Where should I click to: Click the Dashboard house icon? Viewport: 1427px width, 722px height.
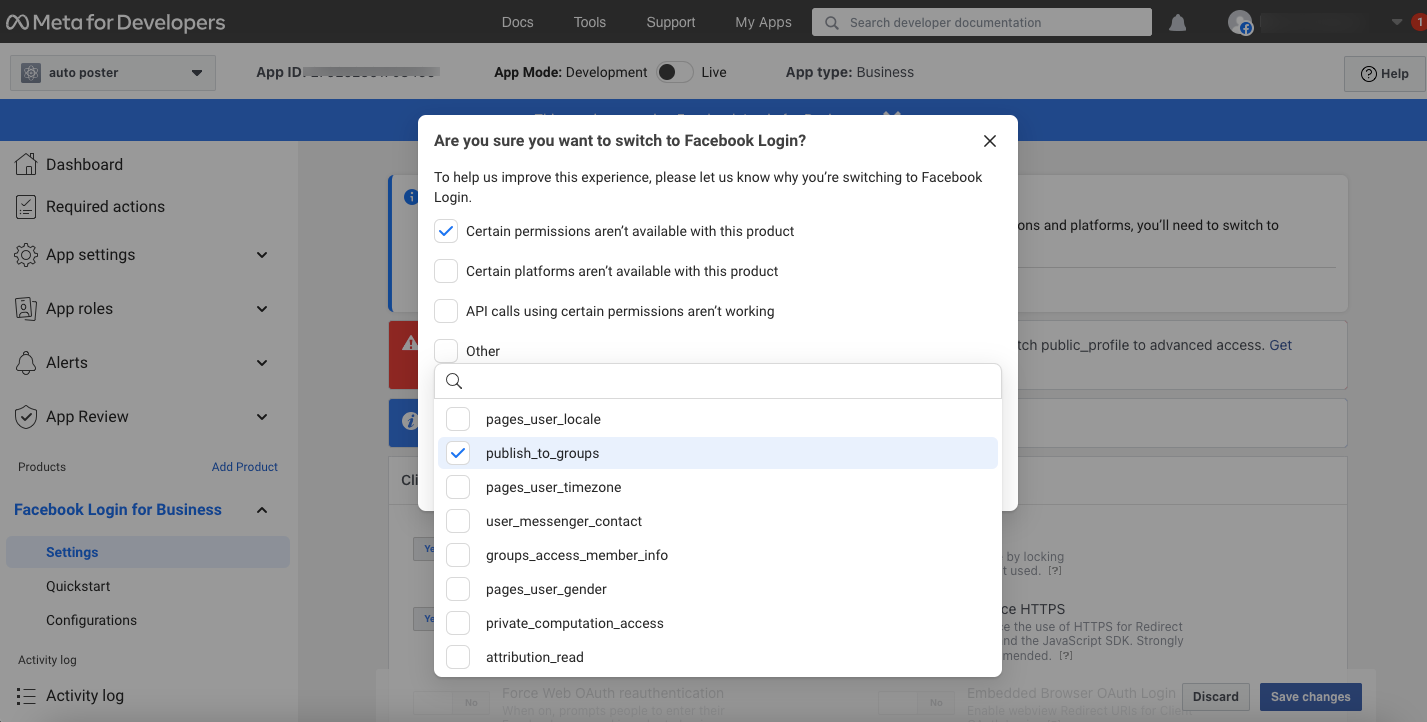(x=26, y=164)
